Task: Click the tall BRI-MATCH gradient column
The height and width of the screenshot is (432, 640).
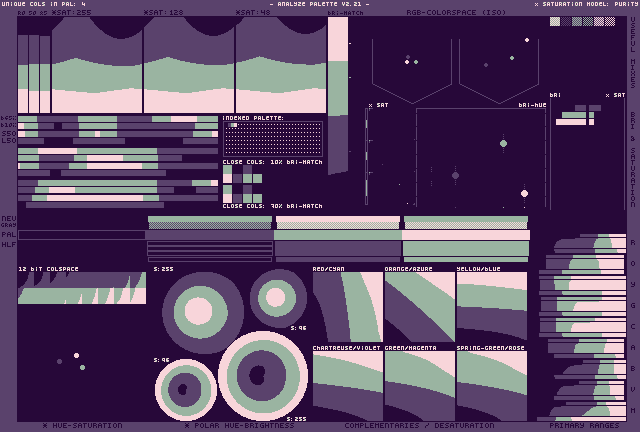Action: point(338,96)
